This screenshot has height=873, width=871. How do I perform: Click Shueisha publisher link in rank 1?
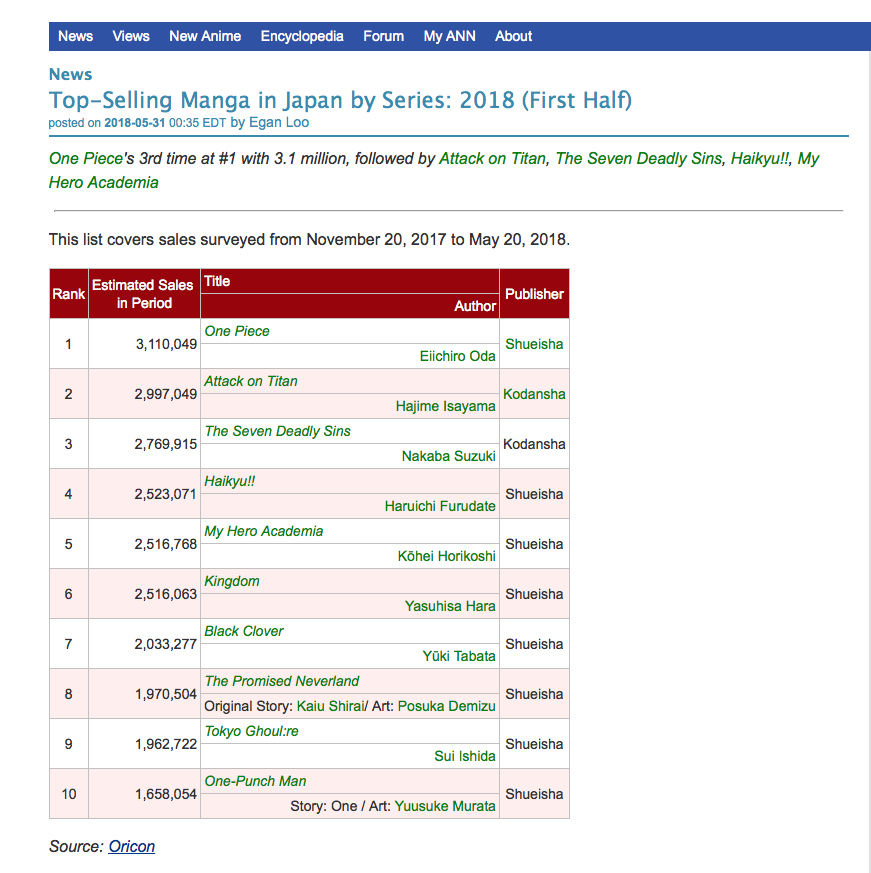[534, 344]
